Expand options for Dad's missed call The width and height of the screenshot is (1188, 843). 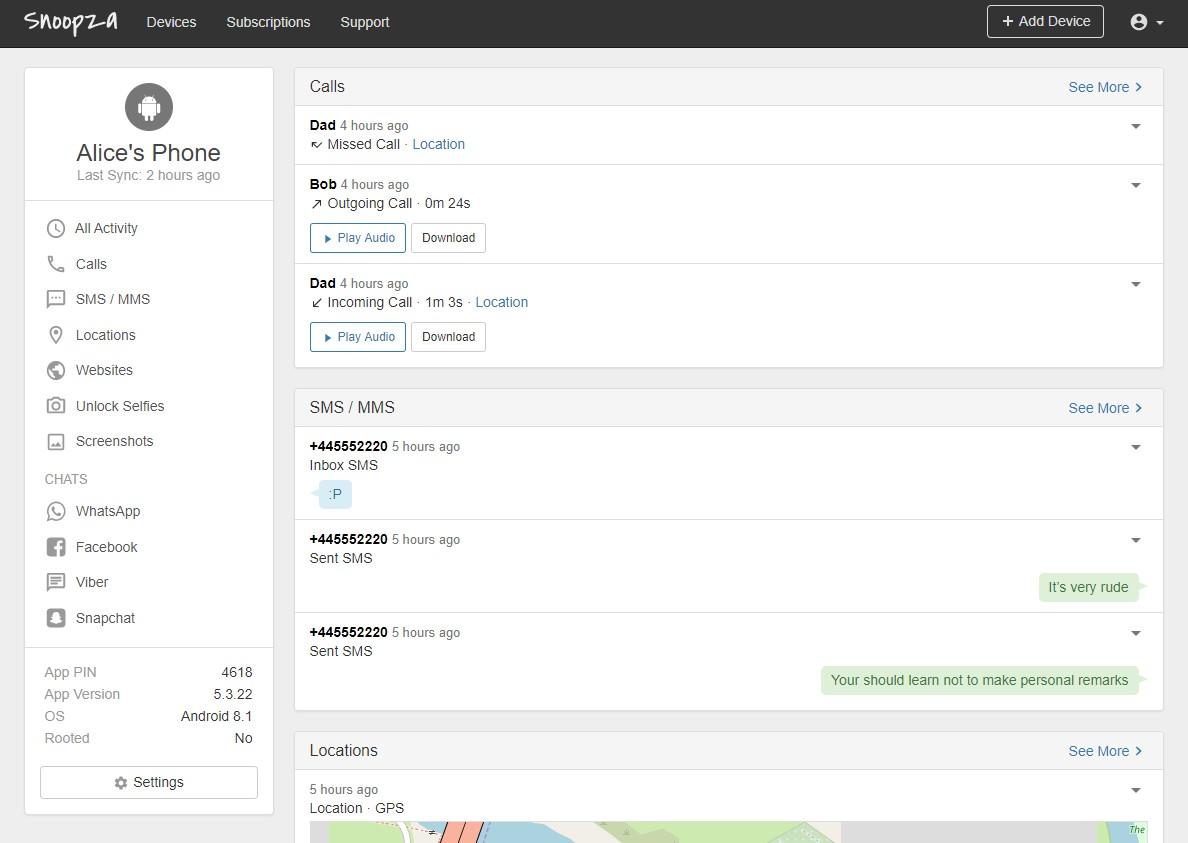coord(1136,126)
